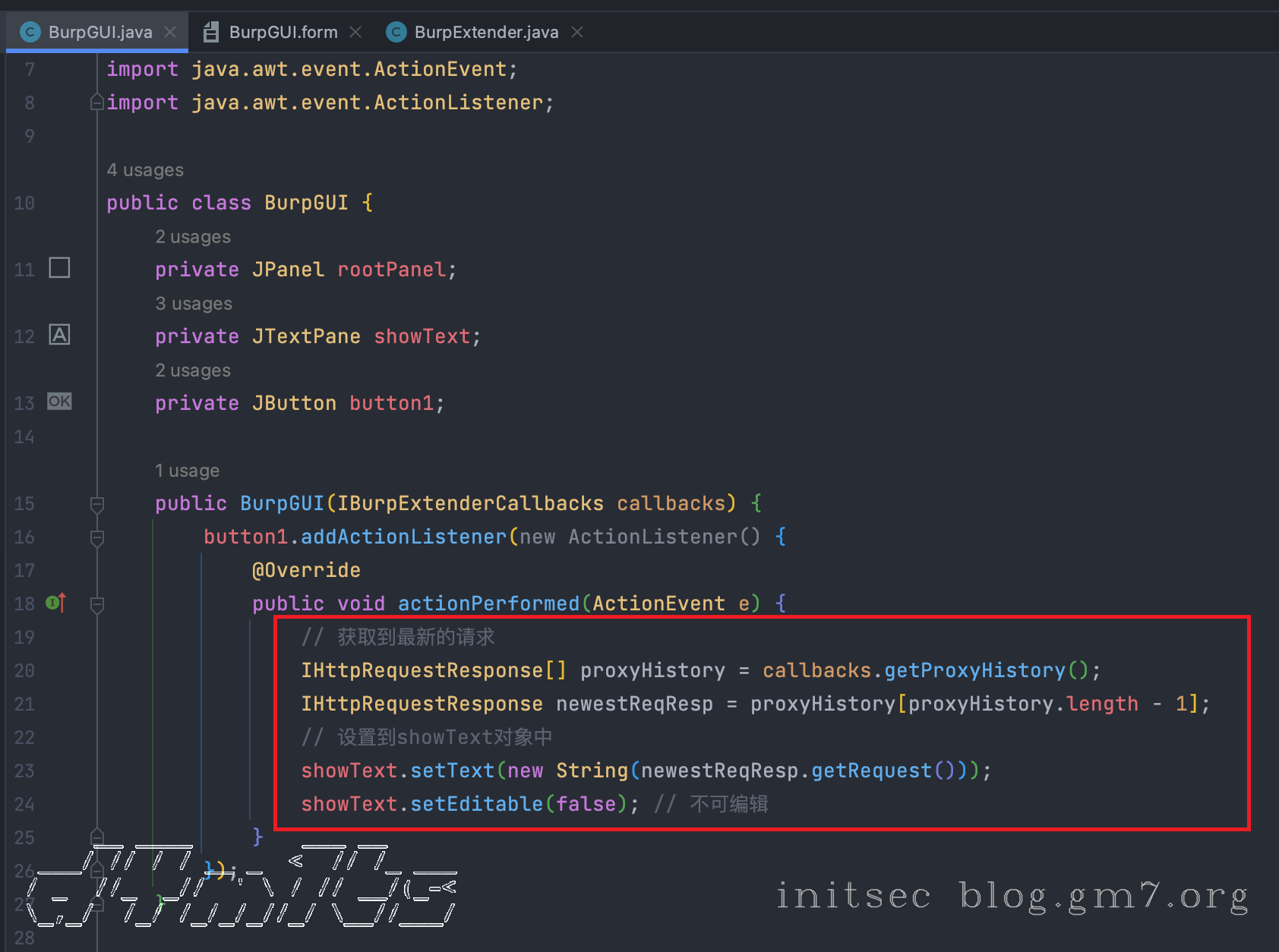Open the '4 usages' hint above class BurpGUI
1279x952 pixels.
[145, 170]
